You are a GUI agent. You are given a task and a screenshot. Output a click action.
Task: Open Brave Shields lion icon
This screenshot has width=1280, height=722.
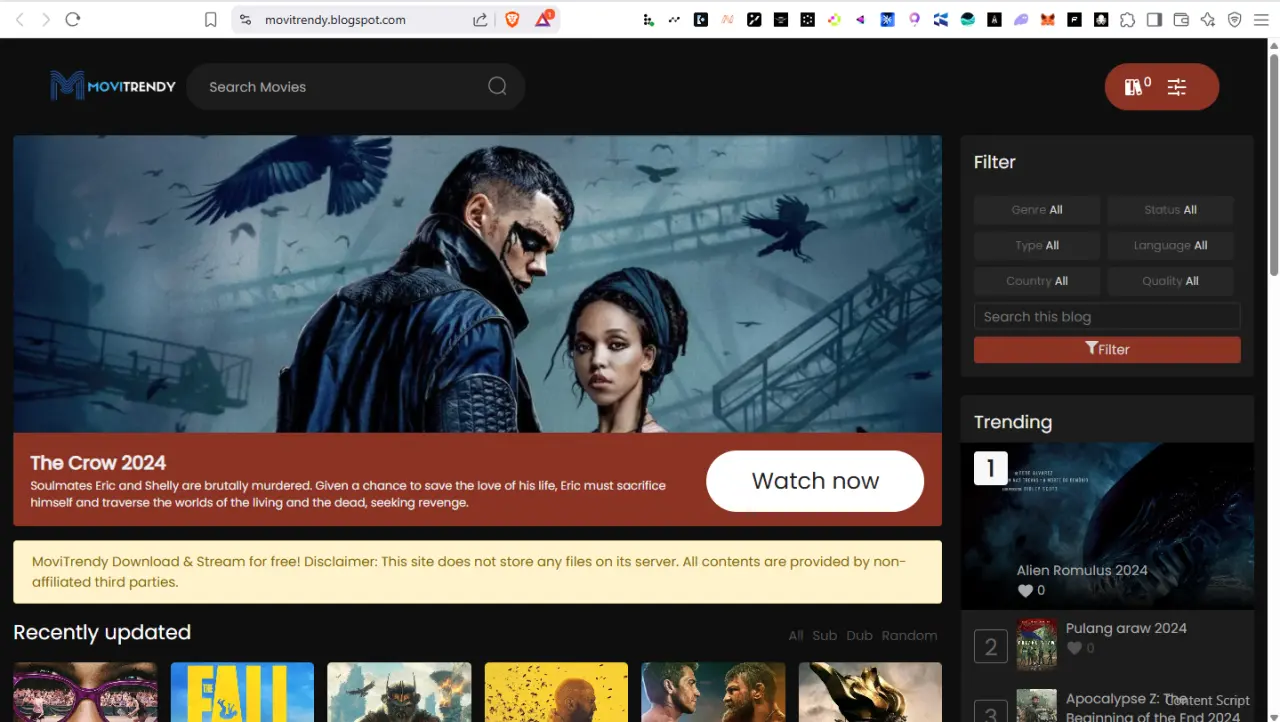pyautogui.click(x=512, y=19)
